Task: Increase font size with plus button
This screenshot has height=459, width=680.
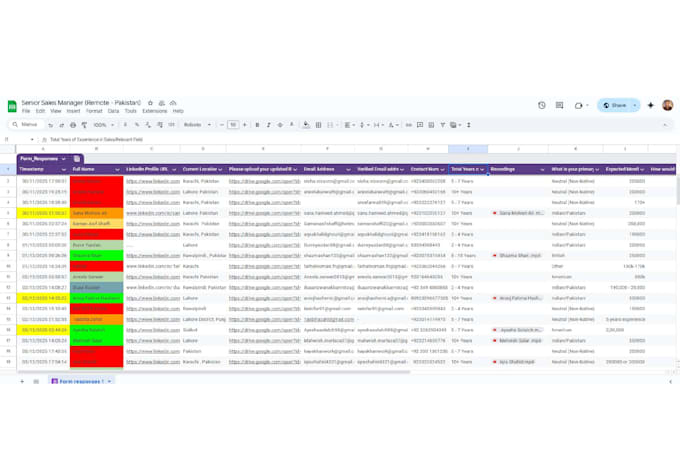Action: click(x=245, y=125)
